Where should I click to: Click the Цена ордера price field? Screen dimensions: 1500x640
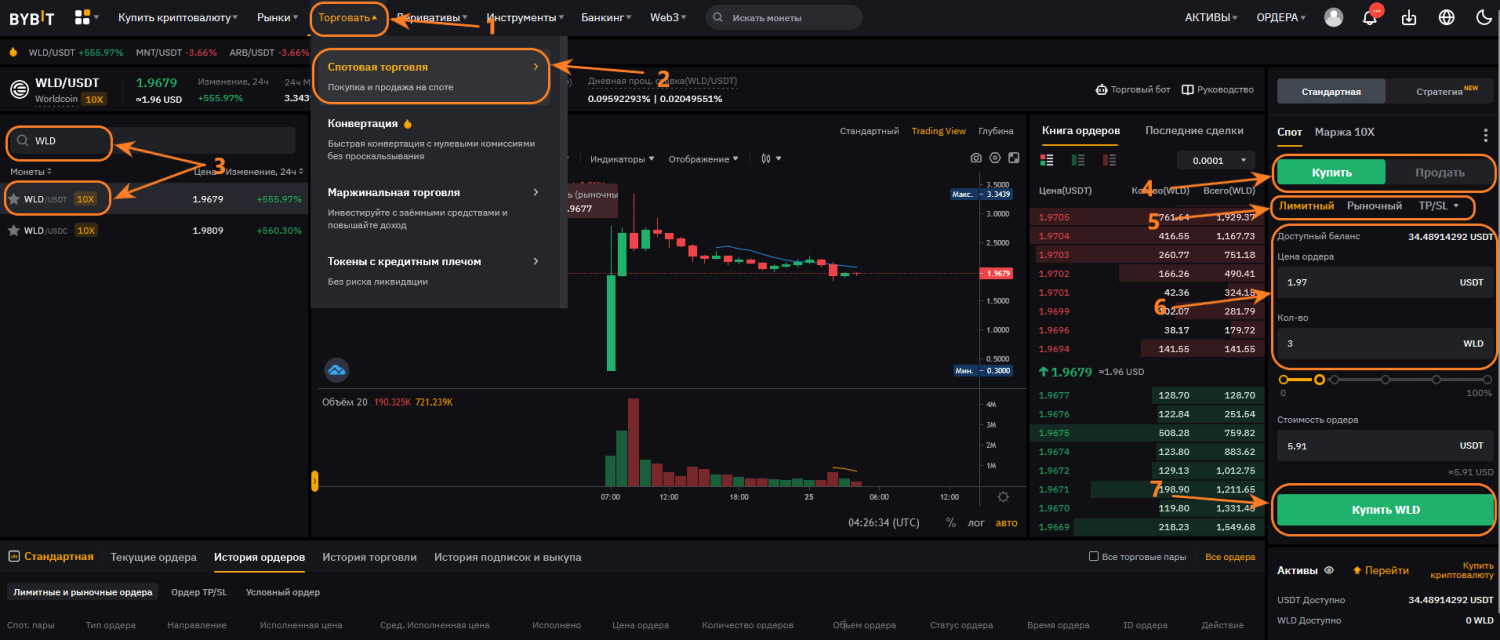(1385, 283)
